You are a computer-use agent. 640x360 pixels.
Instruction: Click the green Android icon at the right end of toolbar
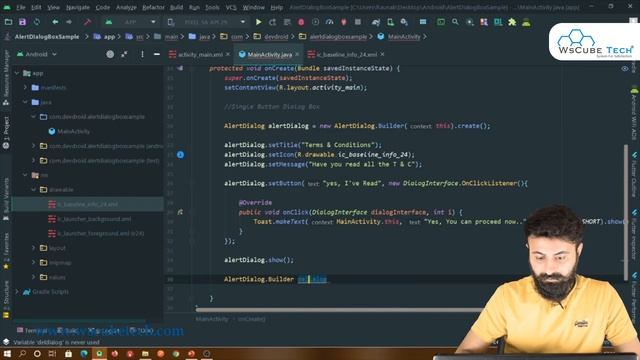[526, 22]
